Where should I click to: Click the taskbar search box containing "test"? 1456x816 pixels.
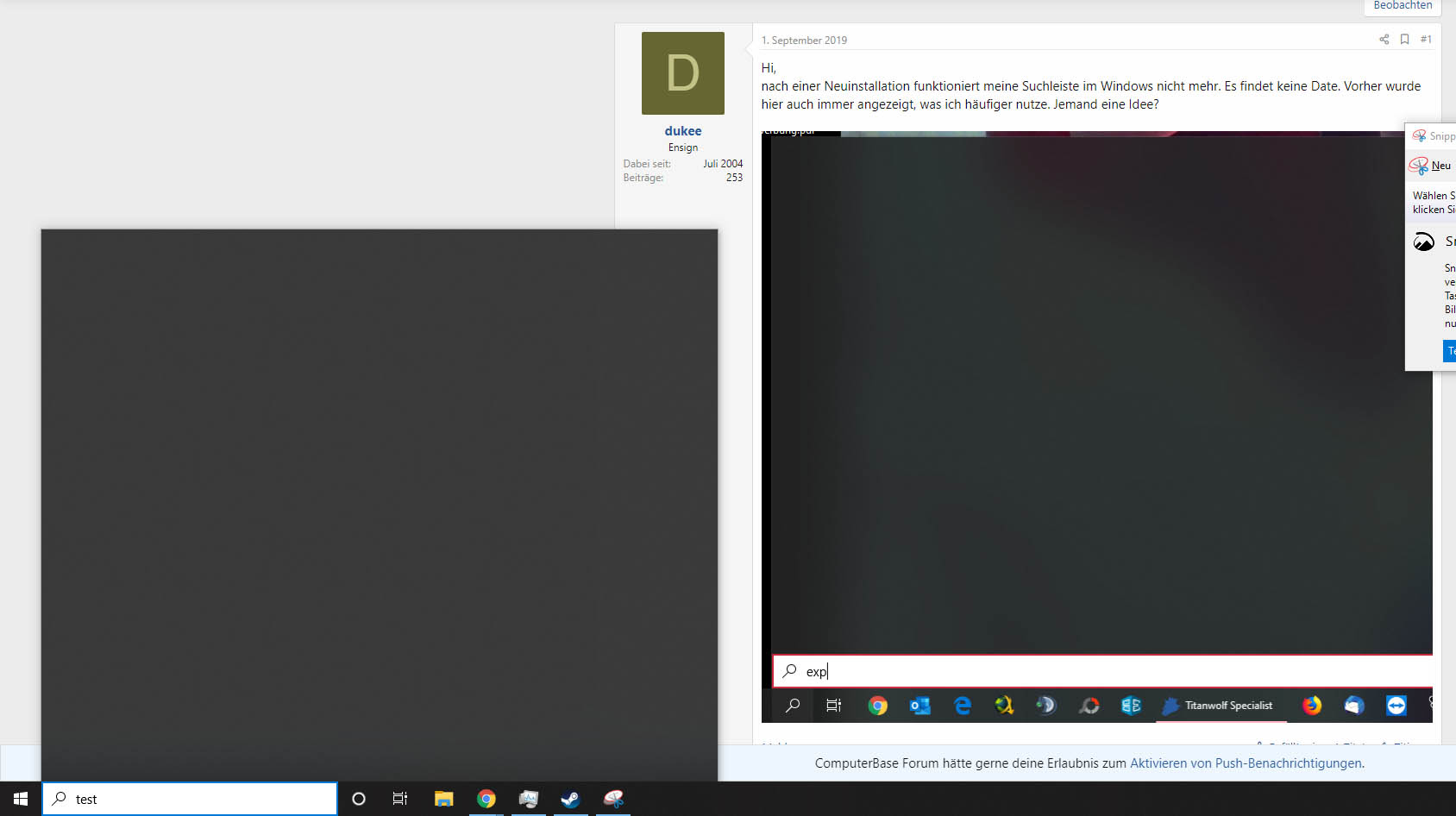click(x=190, y=799)
